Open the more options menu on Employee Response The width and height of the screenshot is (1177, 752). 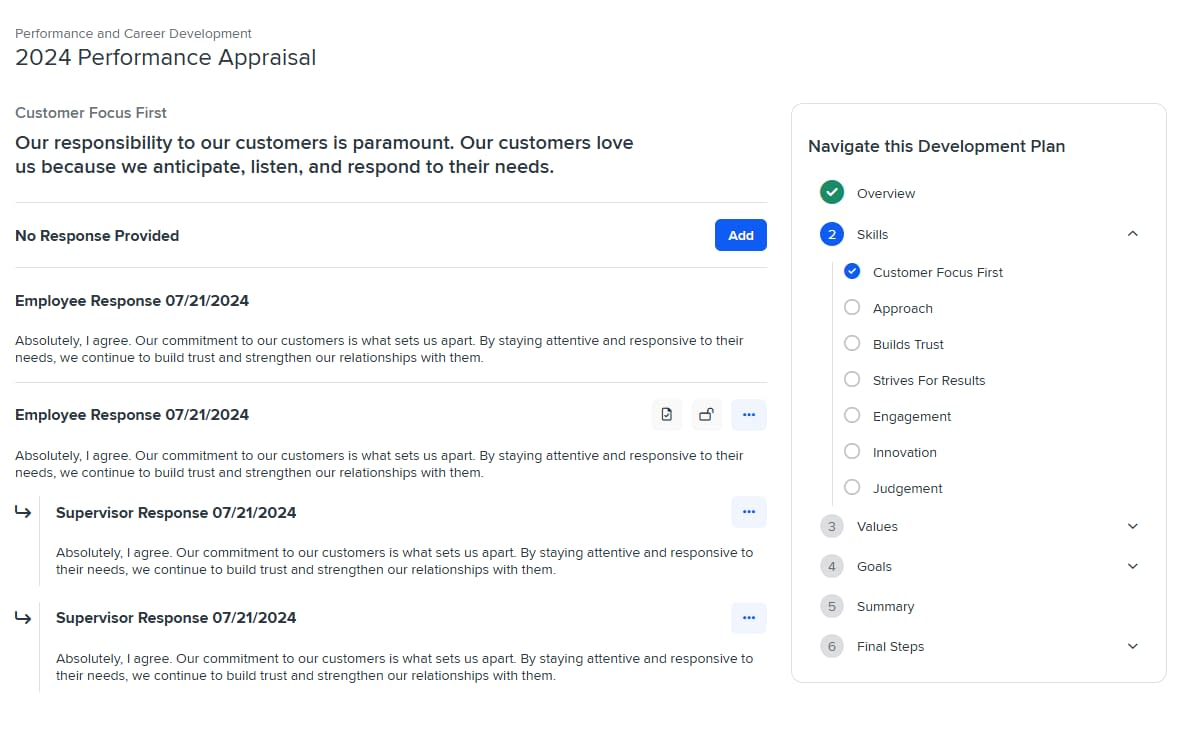click(749, 415)
